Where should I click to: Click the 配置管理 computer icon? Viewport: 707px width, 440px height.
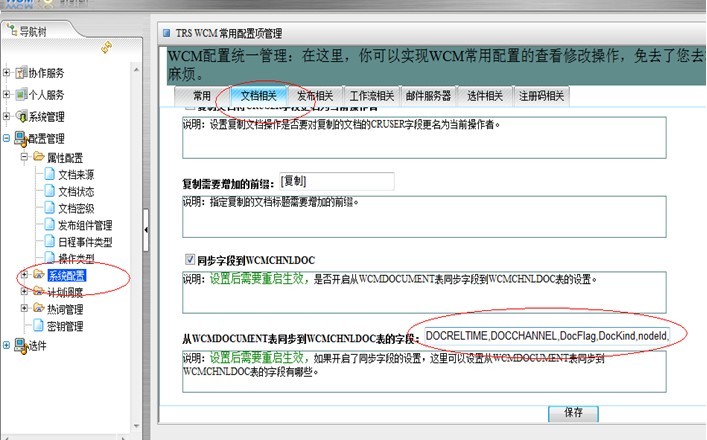click(21, 138)
